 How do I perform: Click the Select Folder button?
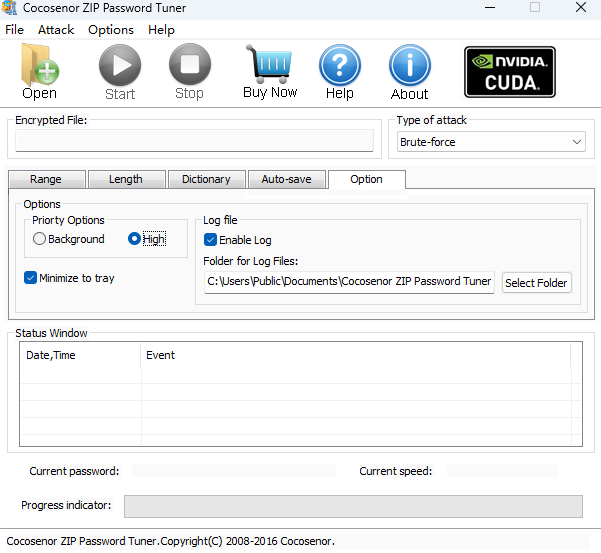536,283
